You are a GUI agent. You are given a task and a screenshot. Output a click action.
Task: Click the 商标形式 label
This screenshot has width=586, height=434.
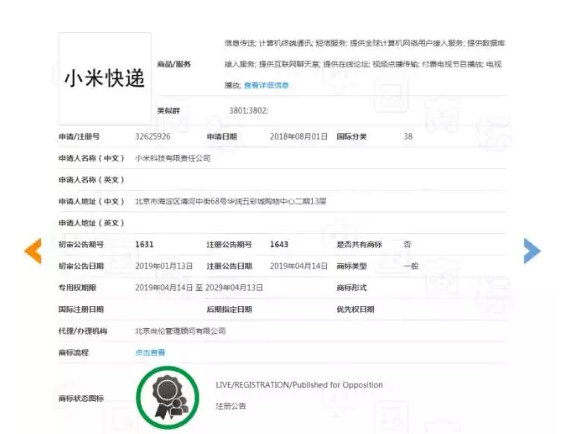point(351,288)
